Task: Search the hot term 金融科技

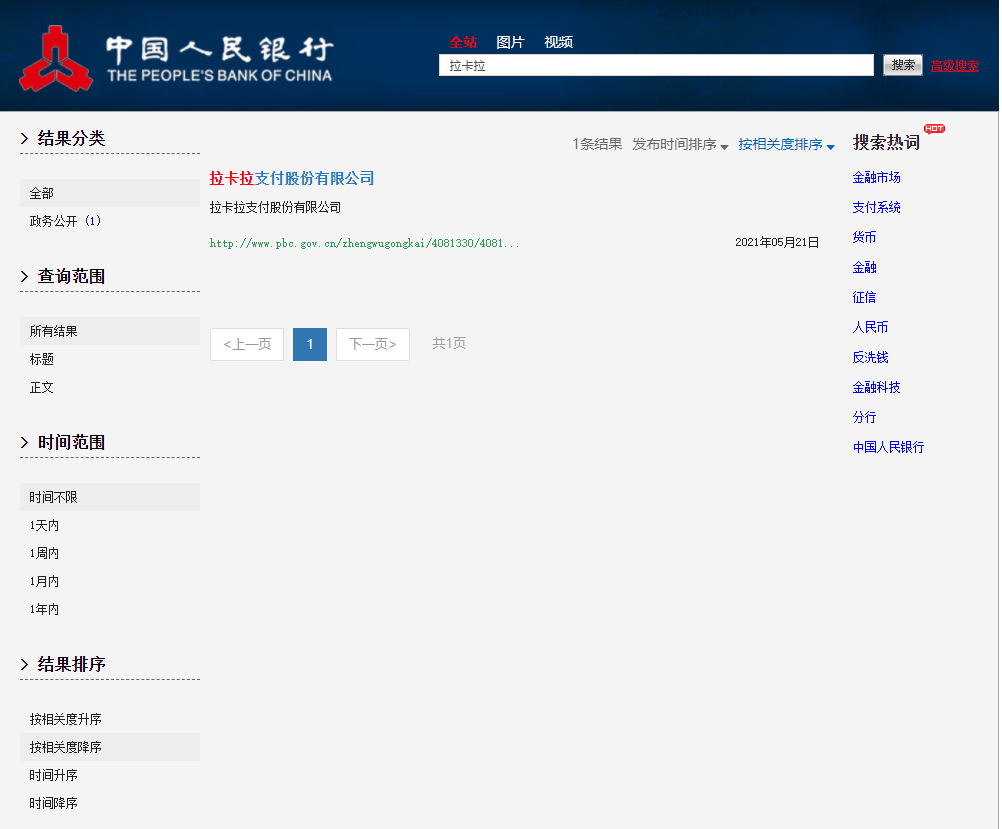Action: pos(876,388)
